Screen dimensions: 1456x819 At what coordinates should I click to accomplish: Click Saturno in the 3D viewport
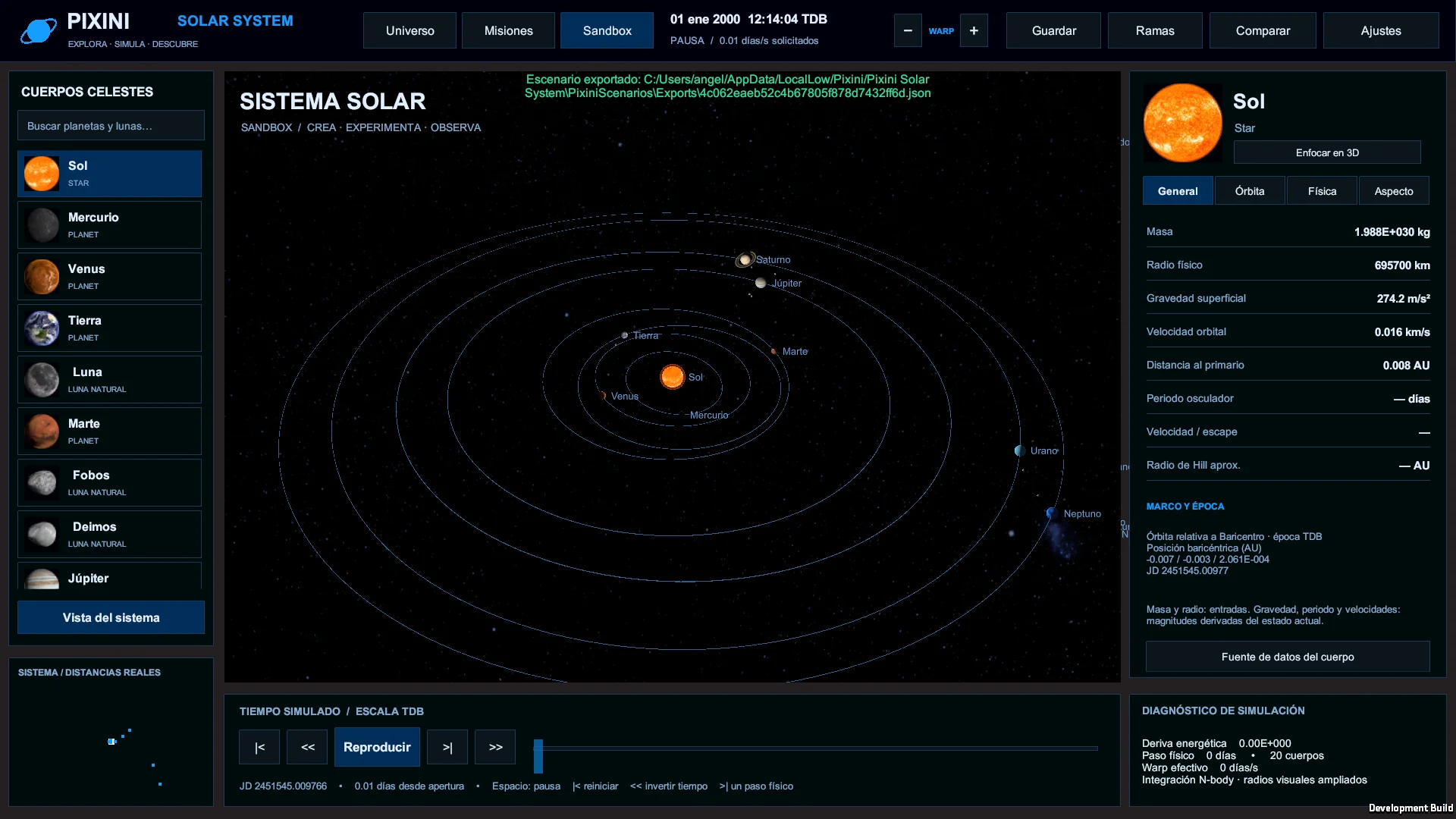[745, 260]
